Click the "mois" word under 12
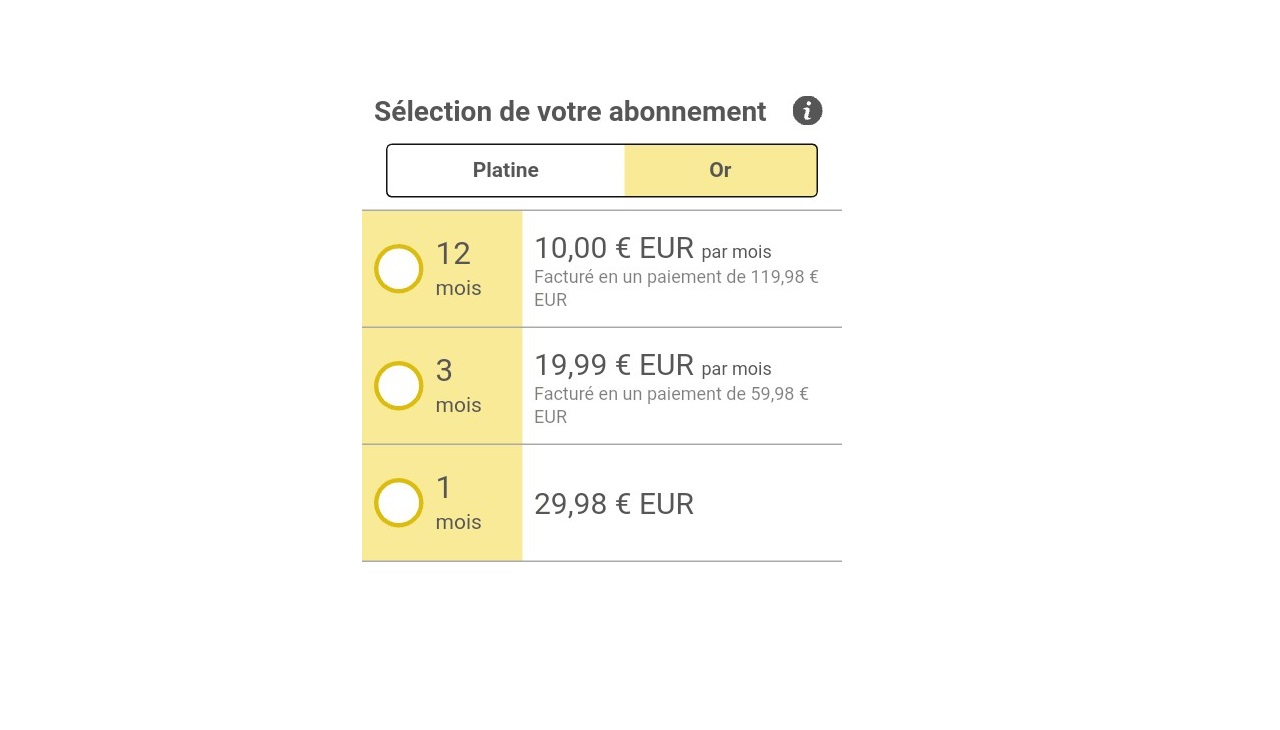The height and width of the screenshot is (730, 1280). pyautogui.click(x=458, y=289)
